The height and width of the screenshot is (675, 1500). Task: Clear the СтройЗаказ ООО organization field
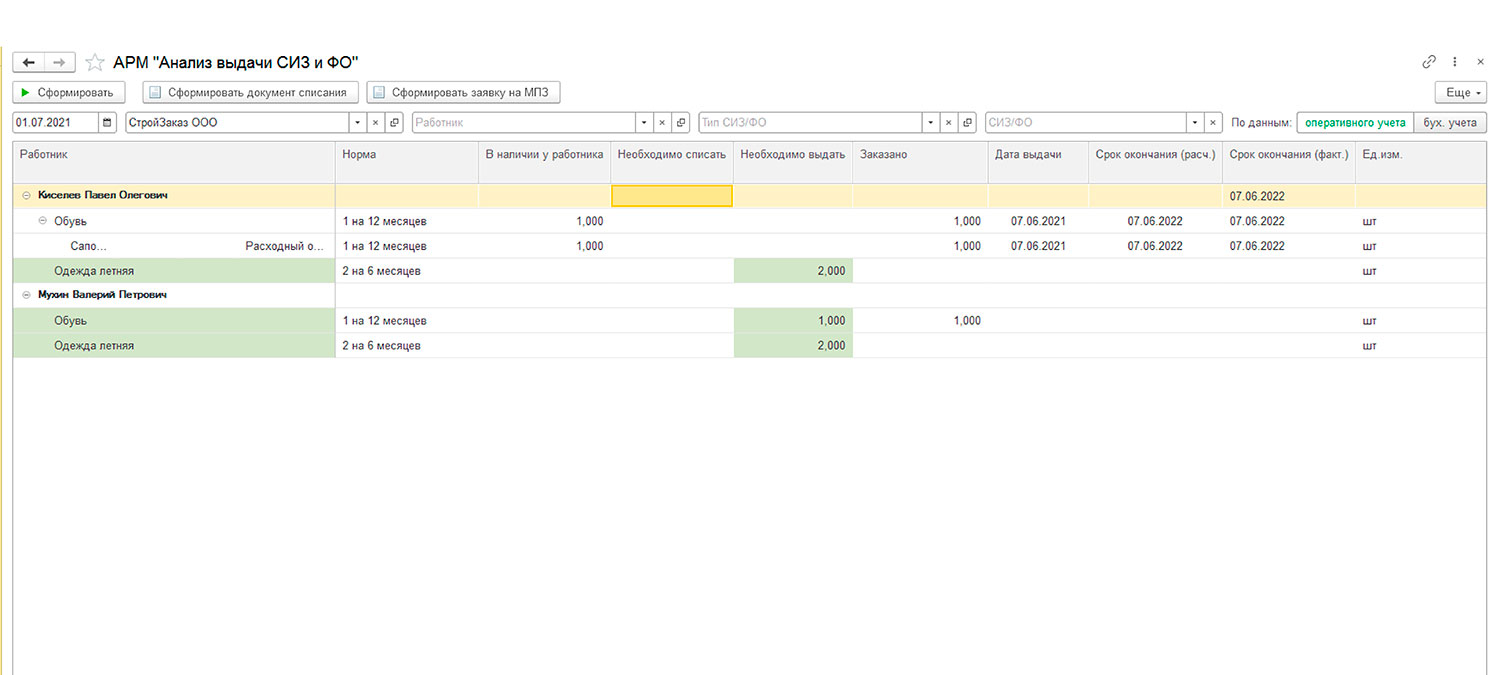[375, 123]
